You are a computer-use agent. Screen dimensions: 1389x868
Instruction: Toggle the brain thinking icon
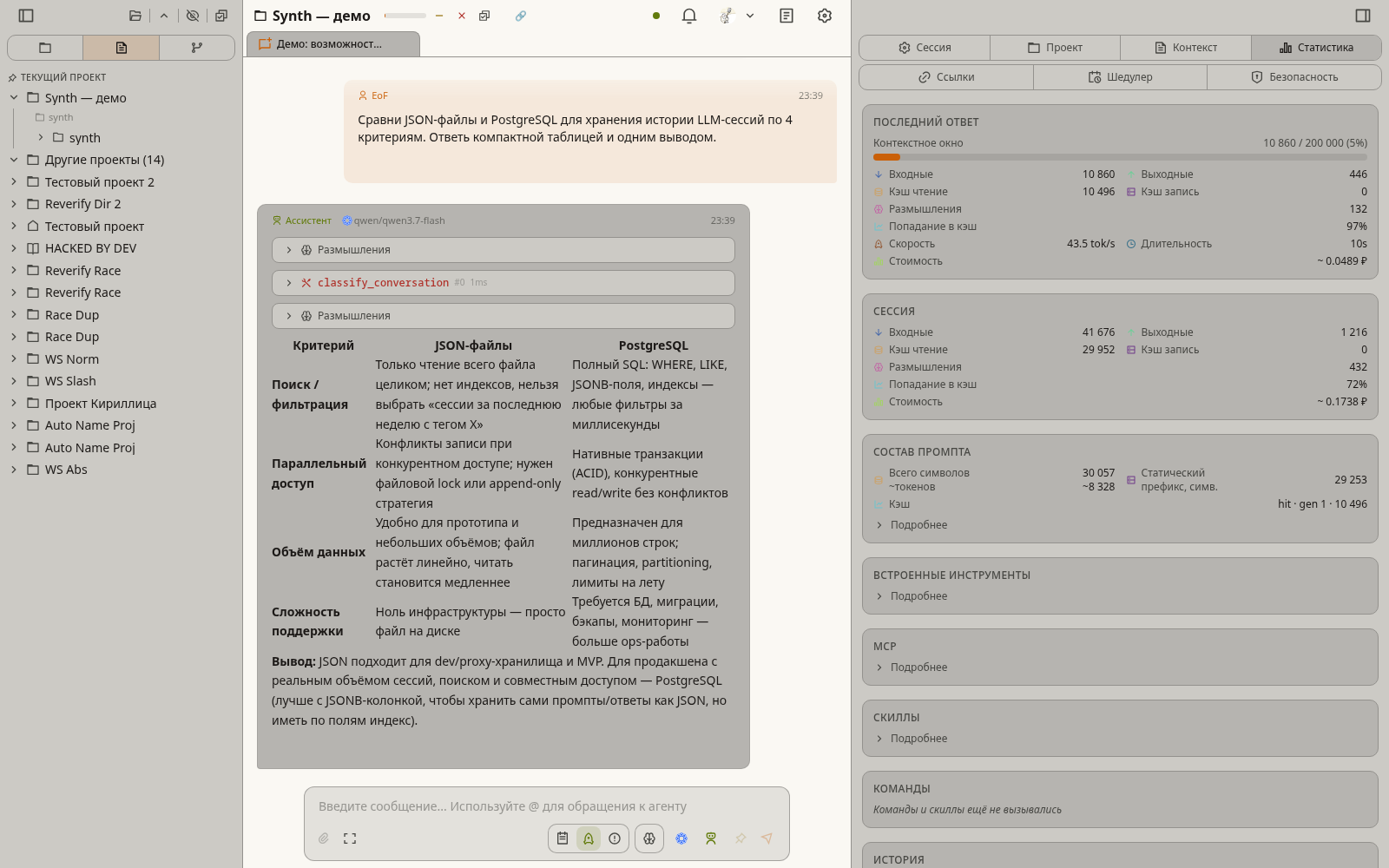(x=649, y=838)
